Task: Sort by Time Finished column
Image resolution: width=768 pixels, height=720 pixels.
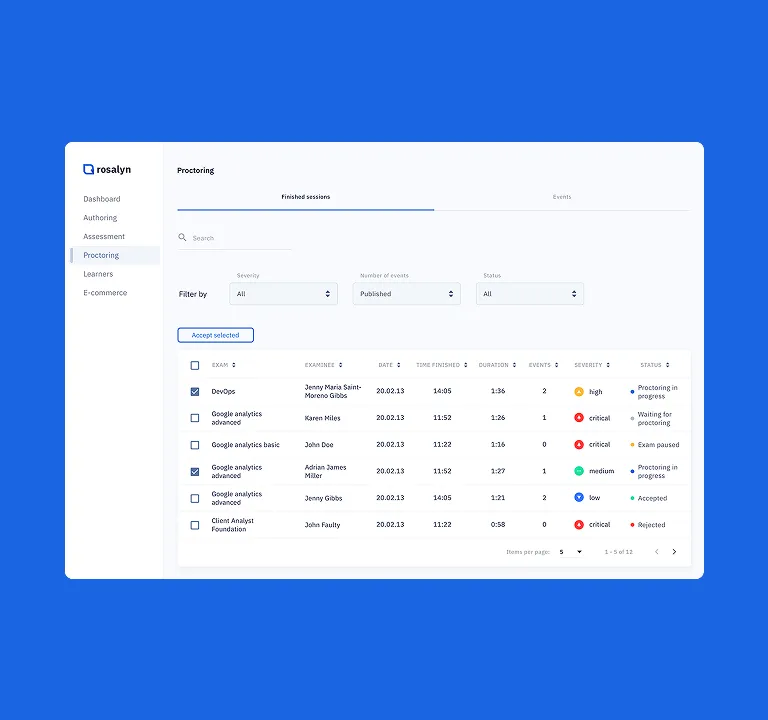Action: point(466,365)
